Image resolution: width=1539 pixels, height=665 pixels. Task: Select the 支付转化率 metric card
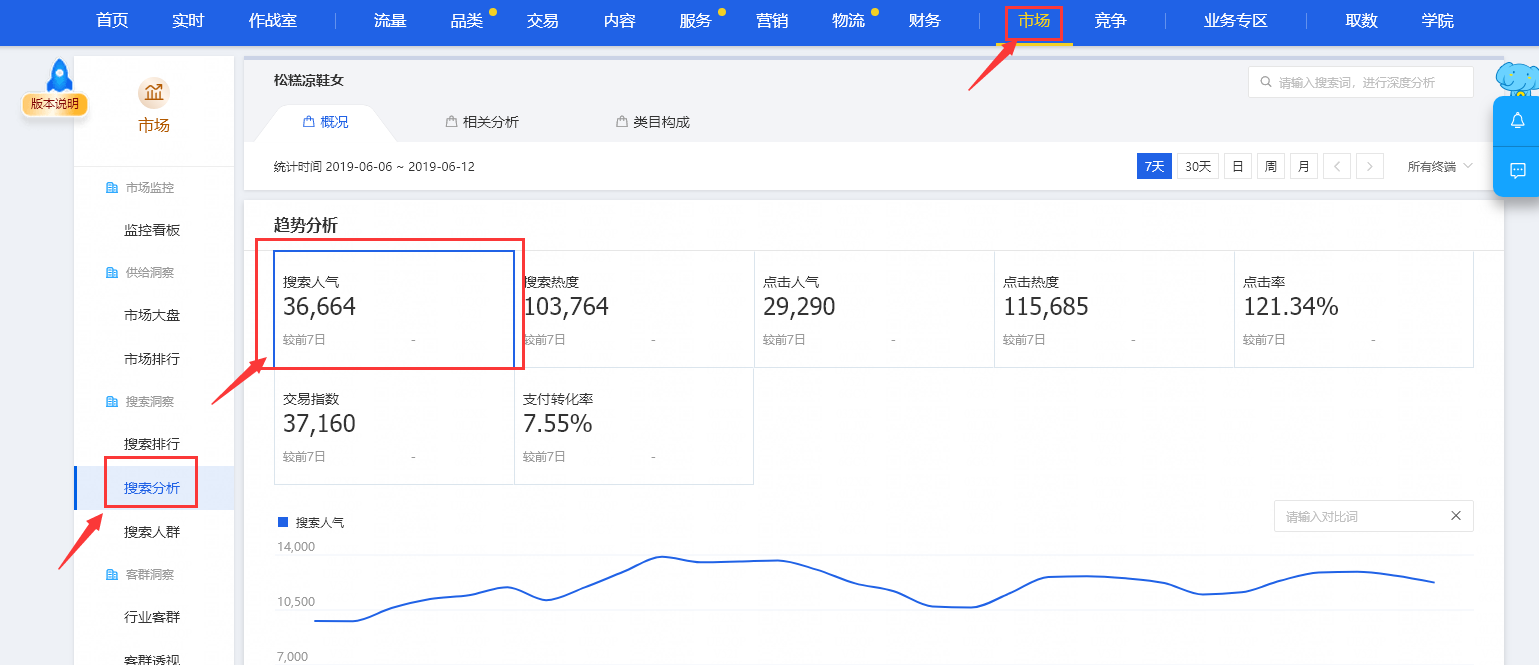click(x=634, y=426)
